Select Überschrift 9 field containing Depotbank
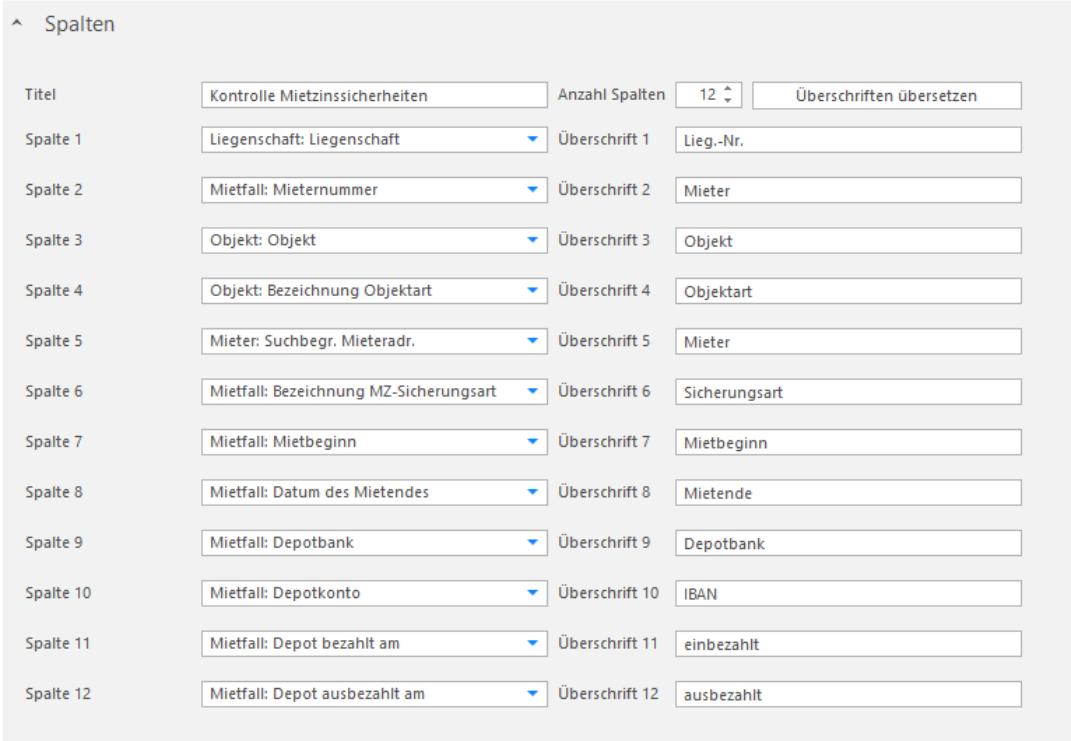This screenshot has width=1071, height=741. click(848, 544)
